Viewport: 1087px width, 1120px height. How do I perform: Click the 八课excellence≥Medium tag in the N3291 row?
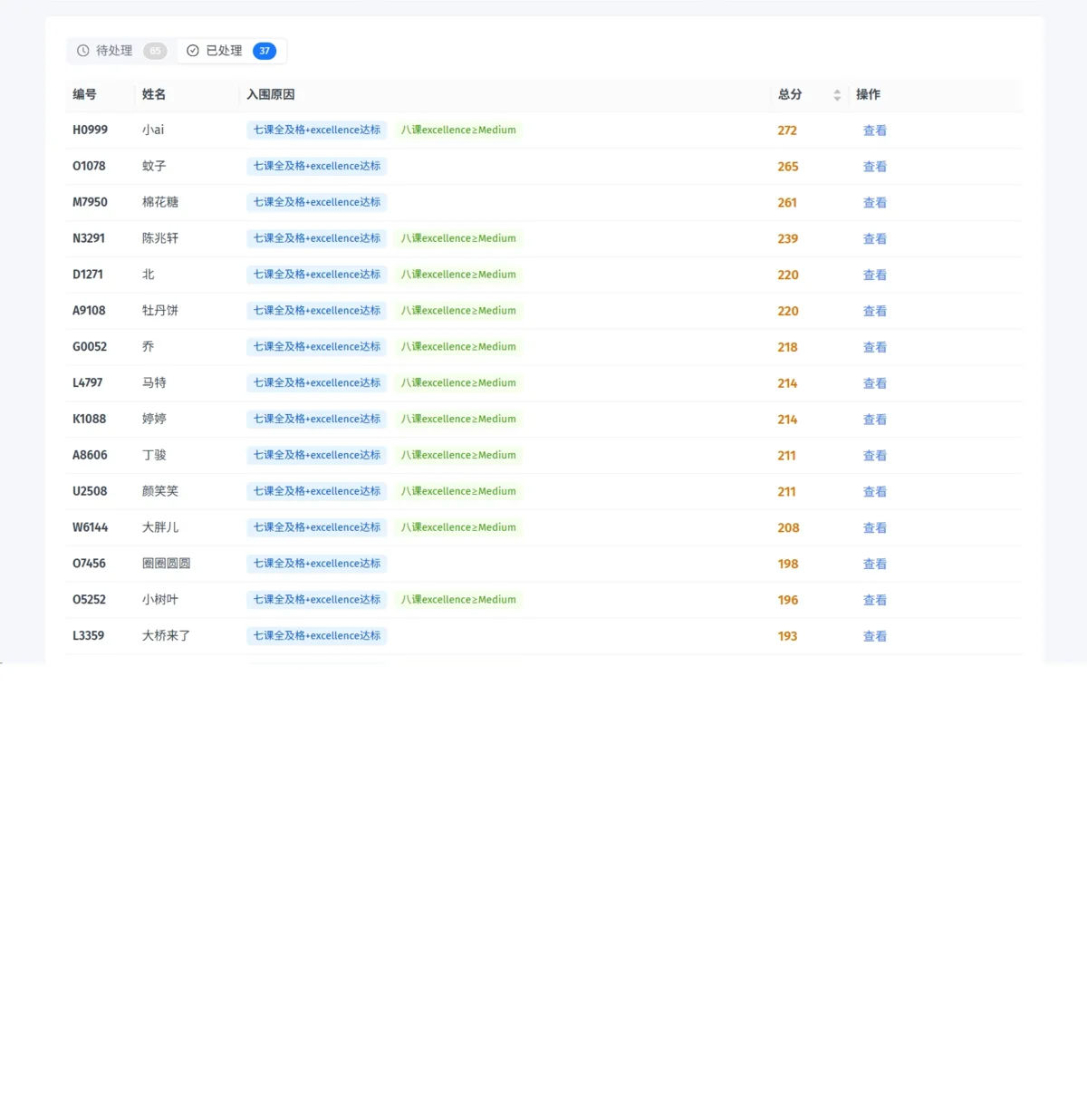click(x=458, y=238)
